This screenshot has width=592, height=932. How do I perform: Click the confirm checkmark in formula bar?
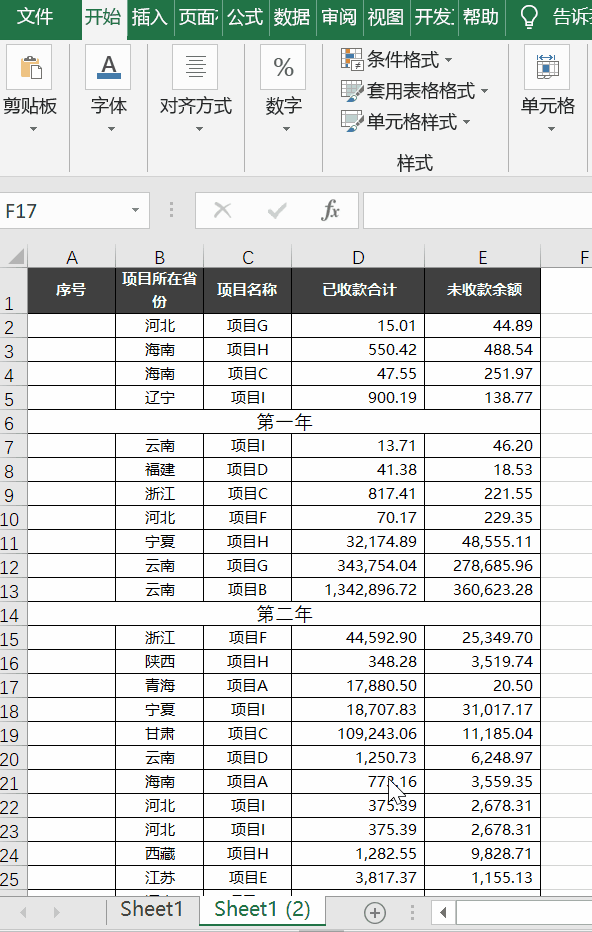pyautogui.click(x=277, y=210)
